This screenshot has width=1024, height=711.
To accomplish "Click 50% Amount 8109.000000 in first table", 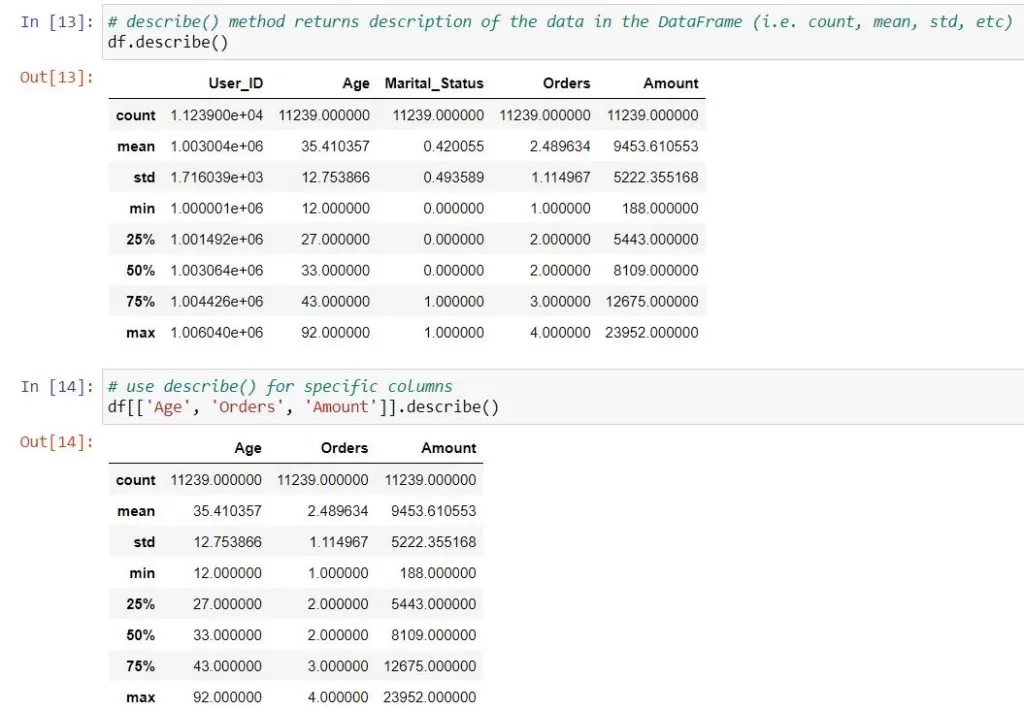I will pos(656,271).
